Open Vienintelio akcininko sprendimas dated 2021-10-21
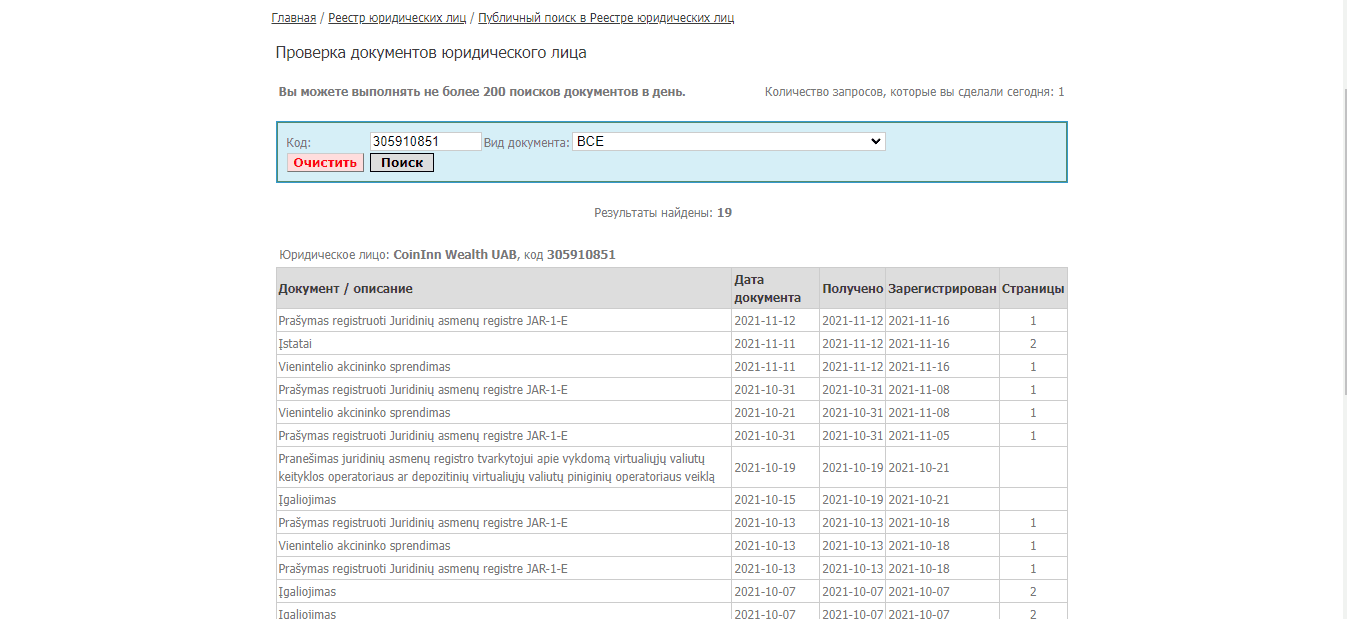Viewport: 1347px width, 619px height. click(364, 413)
